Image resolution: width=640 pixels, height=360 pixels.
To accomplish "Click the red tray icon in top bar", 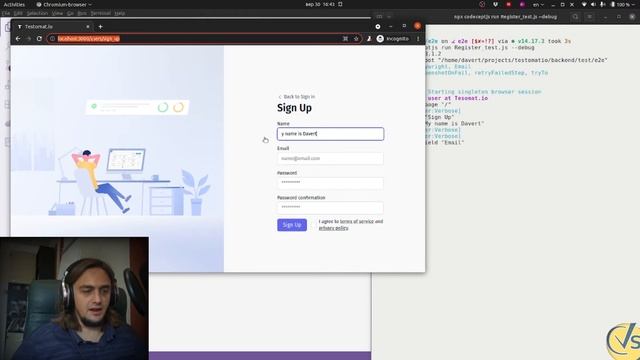I will [x=509, y=4].
